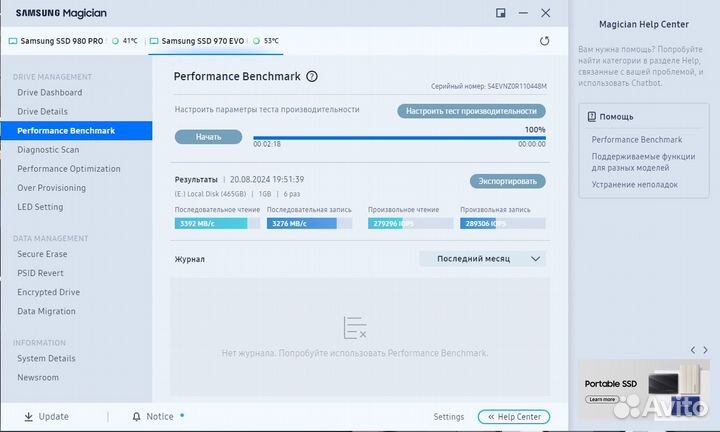Open Data Migration
Screen dimensions: 720x432
(x=46, y=311)
